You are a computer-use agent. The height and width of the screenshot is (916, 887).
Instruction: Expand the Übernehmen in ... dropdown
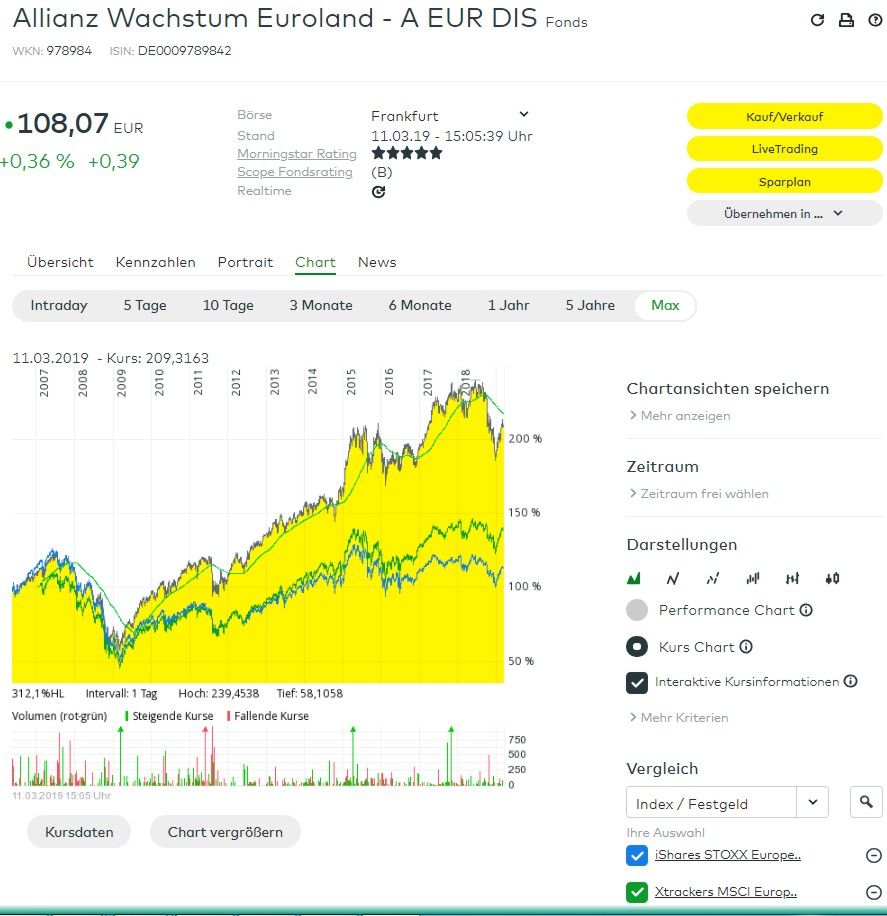(x=784, y=213)
